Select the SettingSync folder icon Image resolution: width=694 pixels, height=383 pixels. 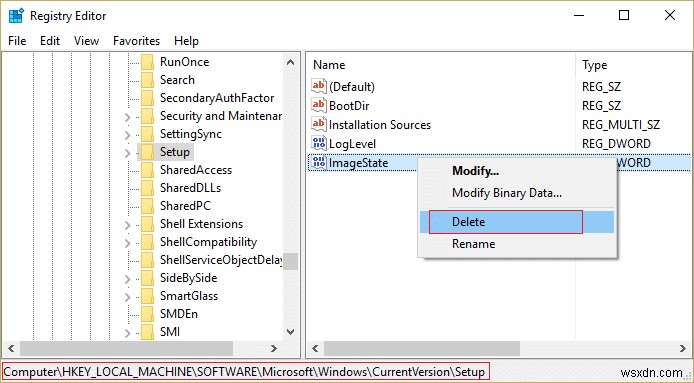[x=147, y=134]
